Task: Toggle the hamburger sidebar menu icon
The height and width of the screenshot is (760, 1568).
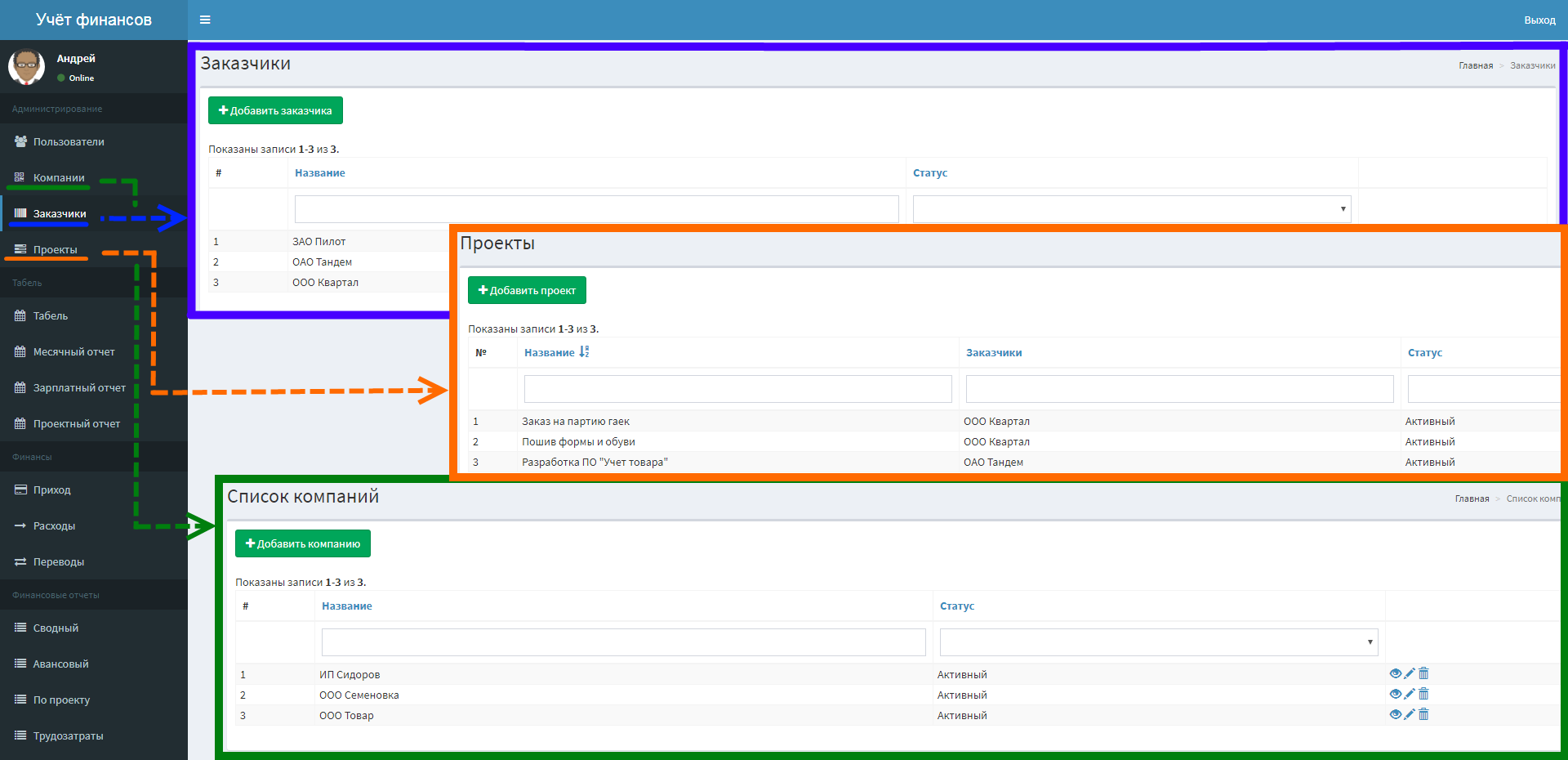Action: coord(205,20)
